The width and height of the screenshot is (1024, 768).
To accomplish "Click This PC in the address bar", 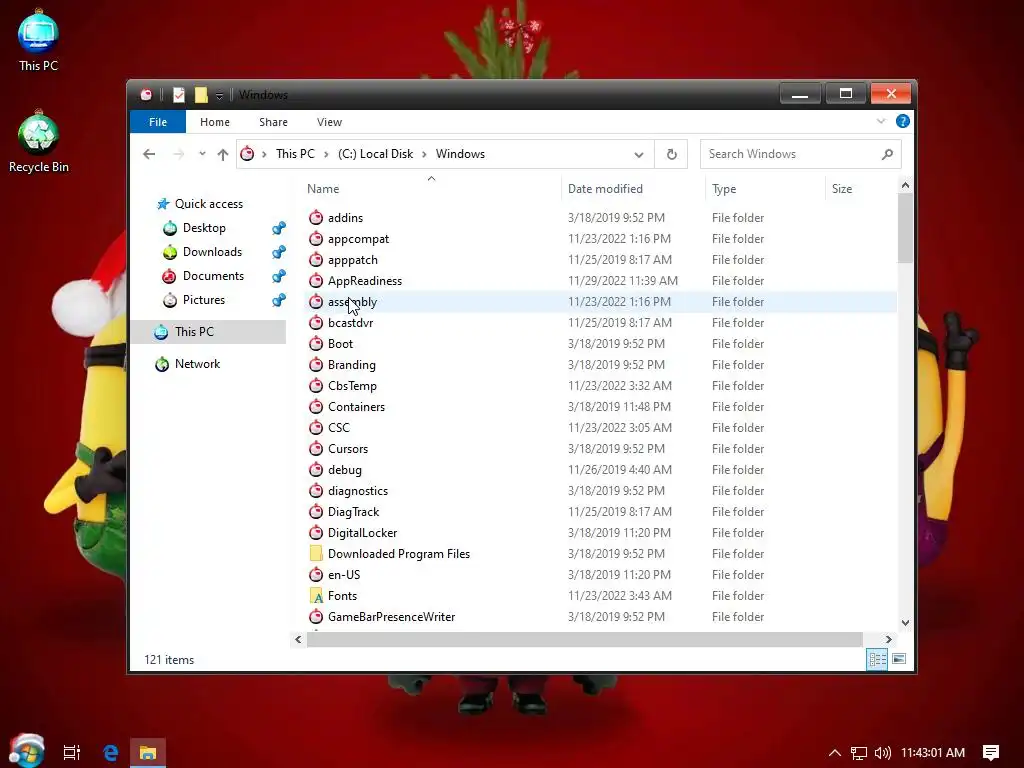I will (295, 154).
